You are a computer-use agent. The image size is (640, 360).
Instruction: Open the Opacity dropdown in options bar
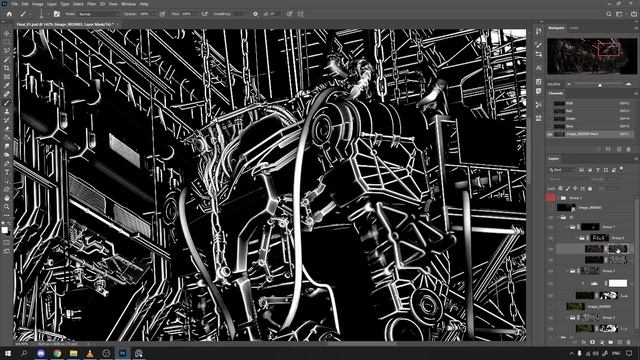(x=152, y=14)
